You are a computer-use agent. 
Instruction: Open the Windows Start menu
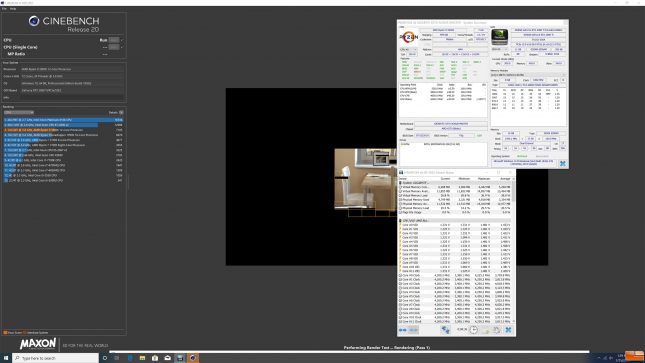pos(6,358)
